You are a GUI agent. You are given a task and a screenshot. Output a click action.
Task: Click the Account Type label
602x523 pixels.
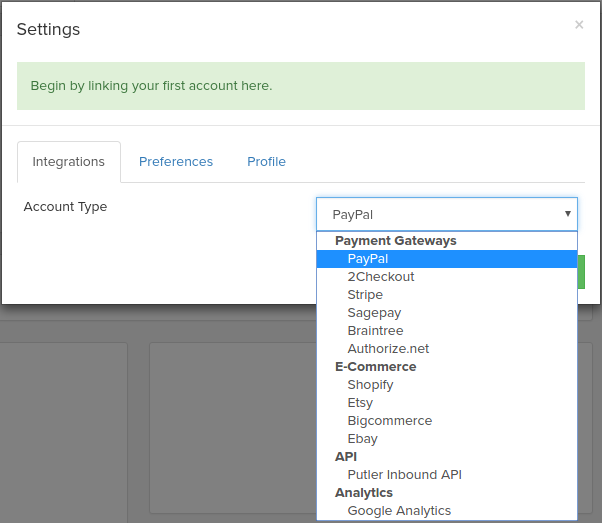tap(65, 207)
